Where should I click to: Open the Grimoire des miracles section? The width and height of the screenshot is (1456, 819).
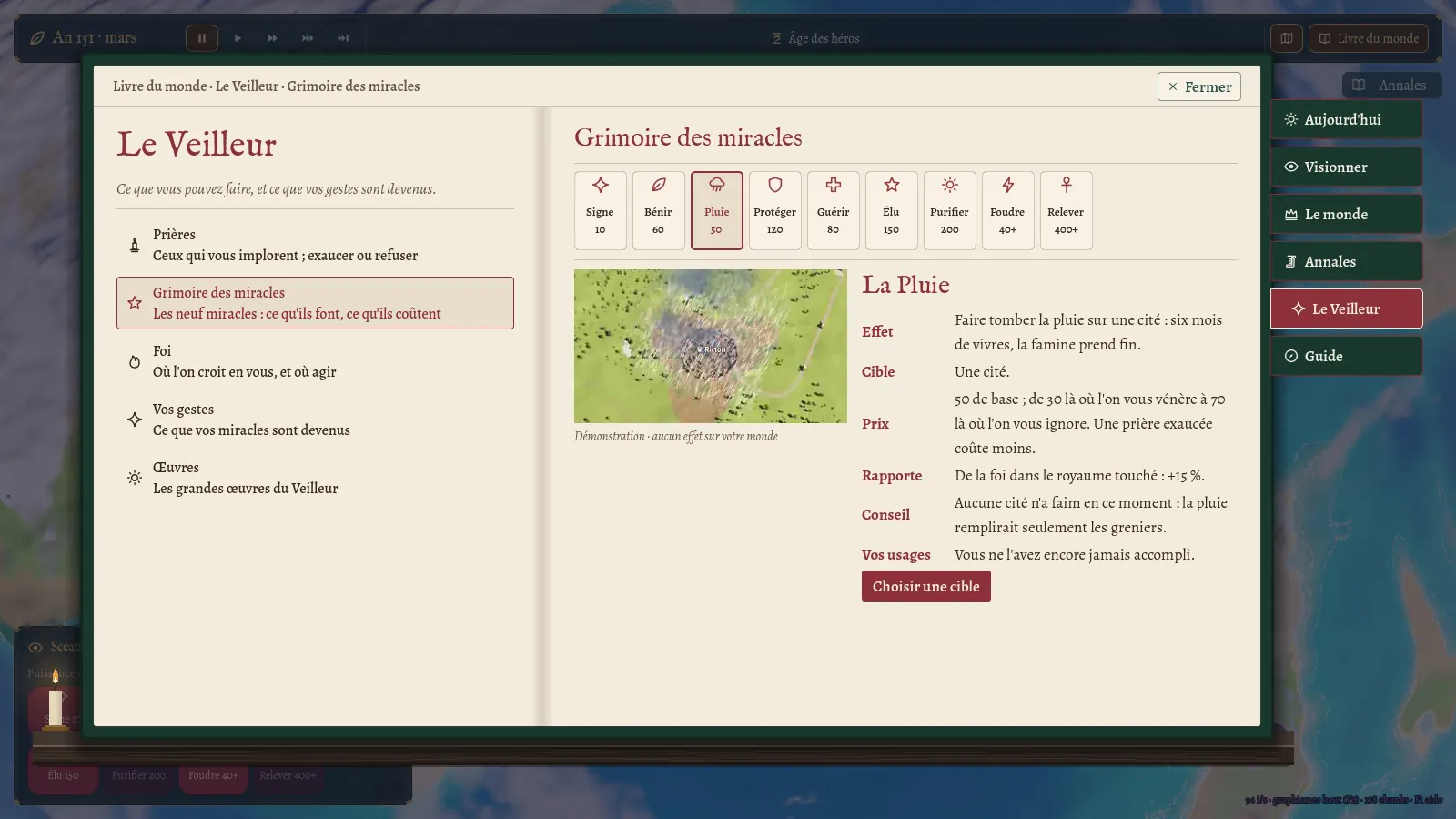315,303
